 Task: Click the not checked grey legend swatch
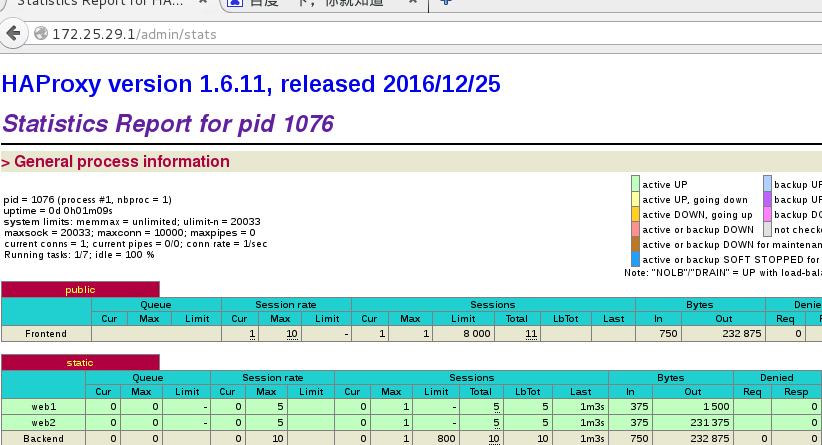pos(767,230)
